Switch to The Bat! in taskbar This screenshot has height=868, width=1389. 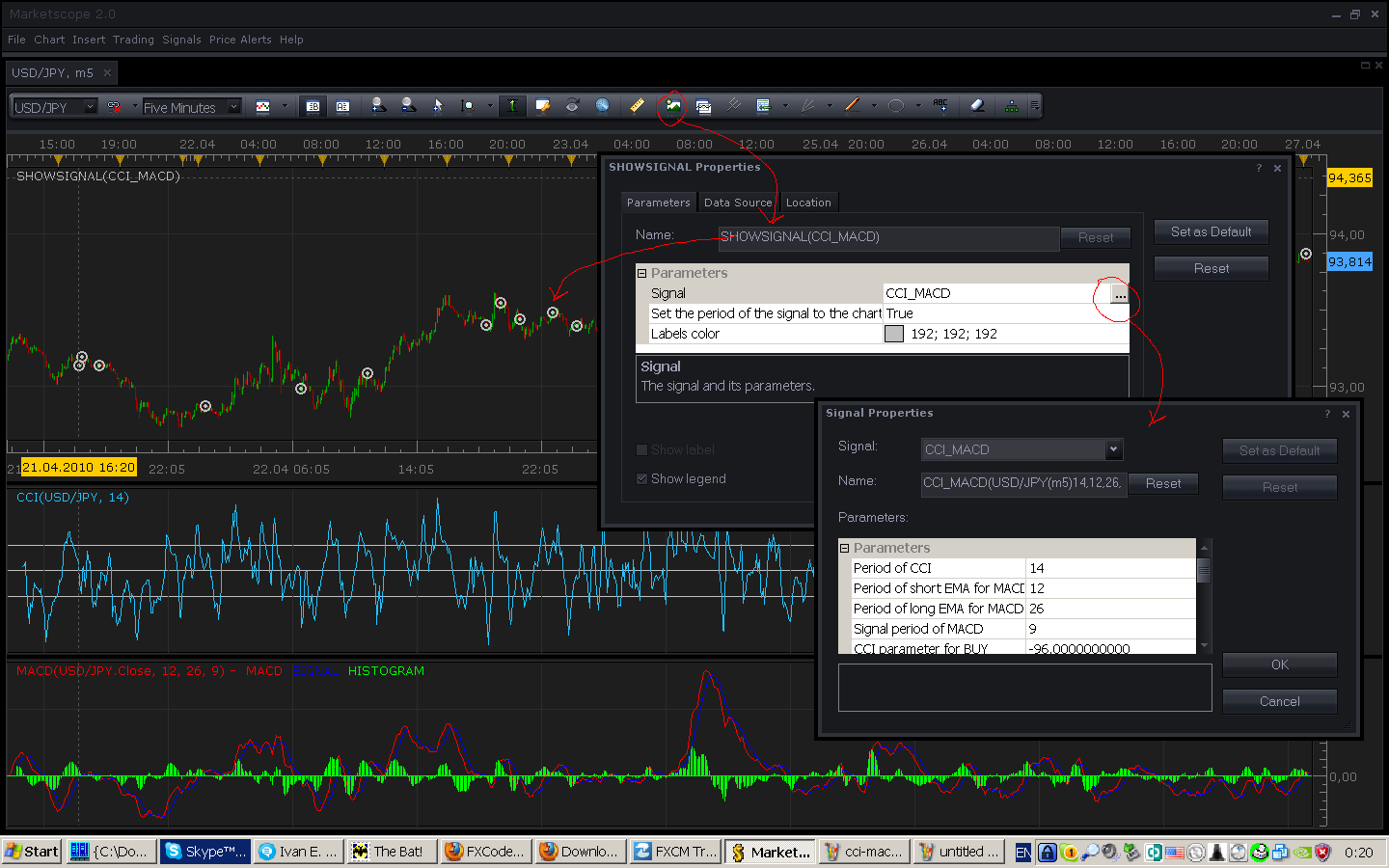391,852
